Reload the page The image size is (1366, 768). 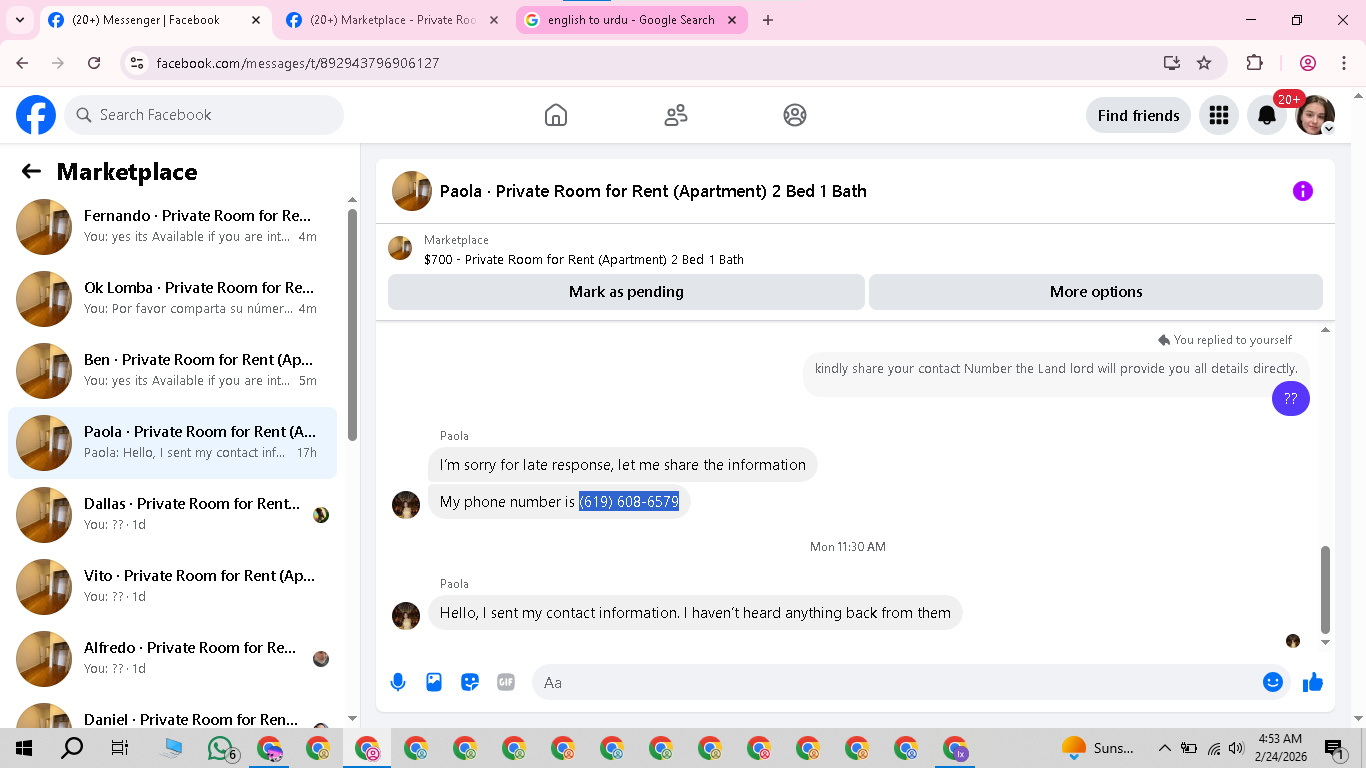(x=94, y=63)
